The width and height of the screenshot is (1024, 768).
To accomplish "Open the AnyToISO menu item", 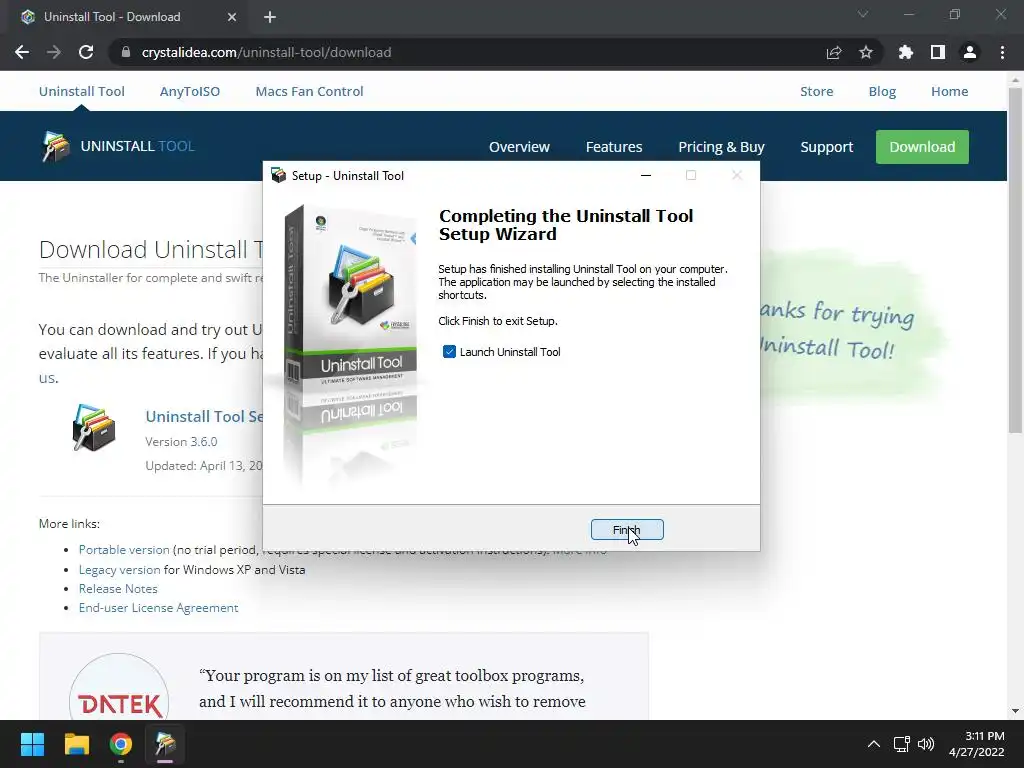I will click(x=190, y=91).
